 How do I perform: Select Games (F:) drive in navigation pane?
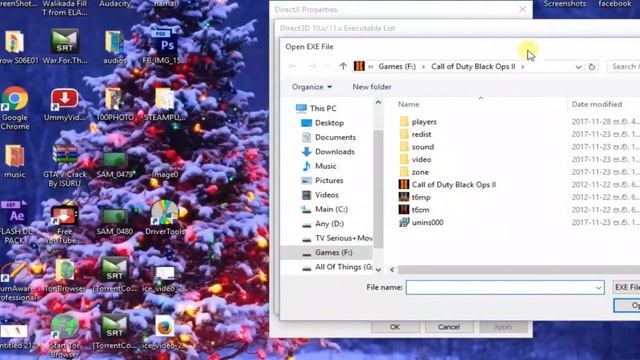tap(327, 253)
